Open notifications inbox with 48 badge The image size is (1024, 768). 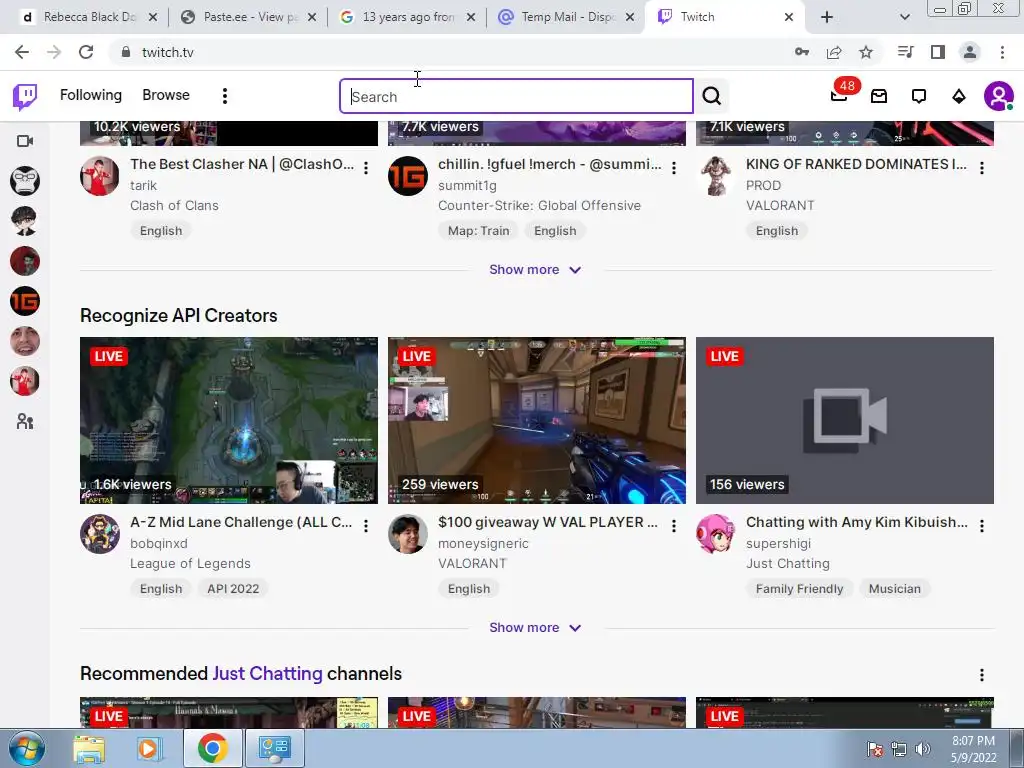coord(839,96)
